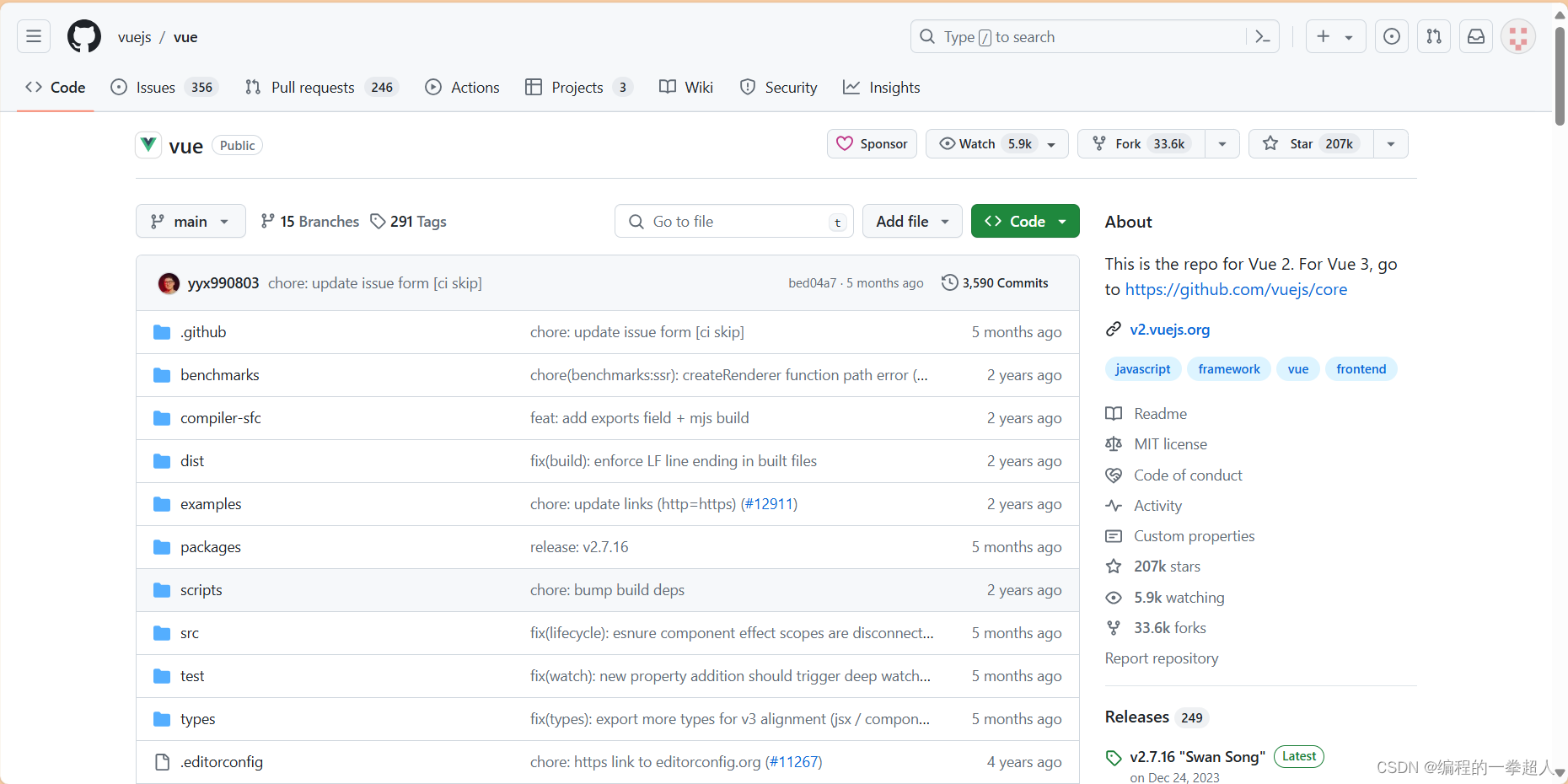
Task: Star the vue repository
Action: 1311,144
